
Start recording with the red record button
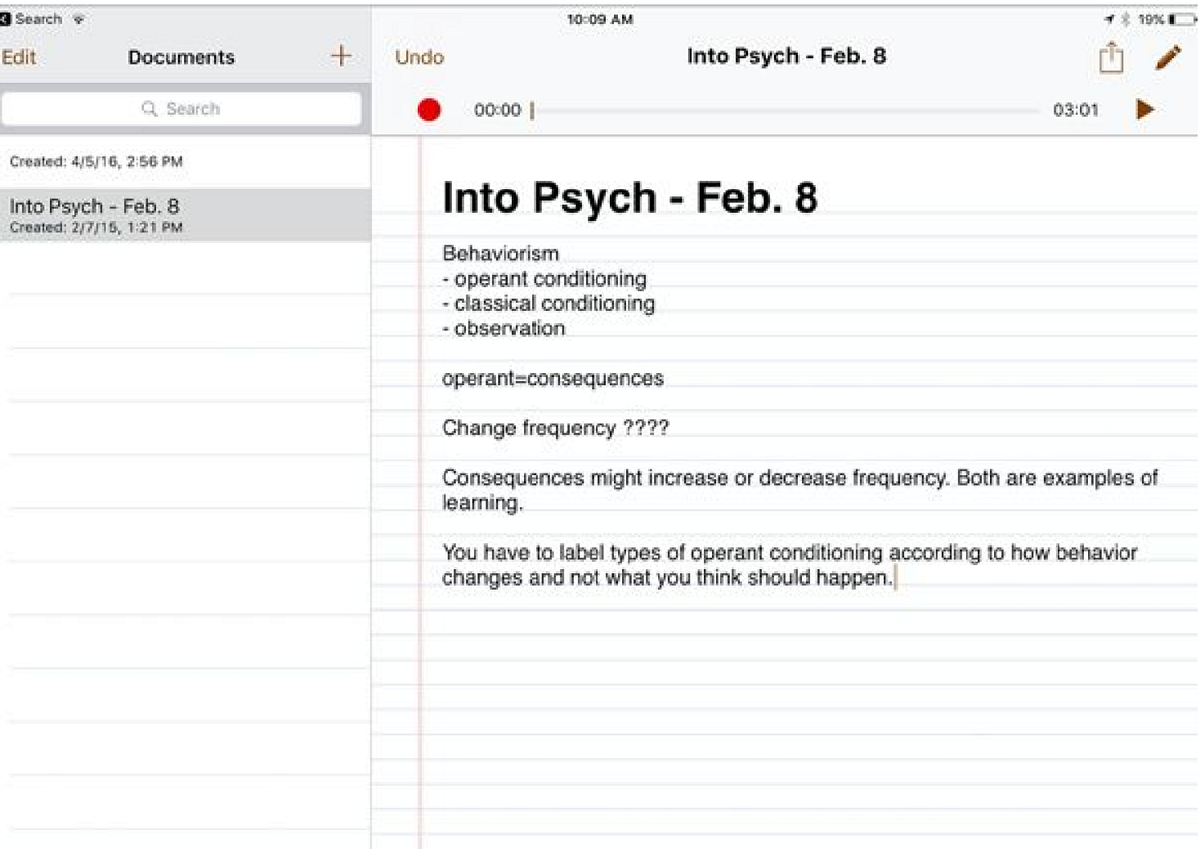point(429,110)
